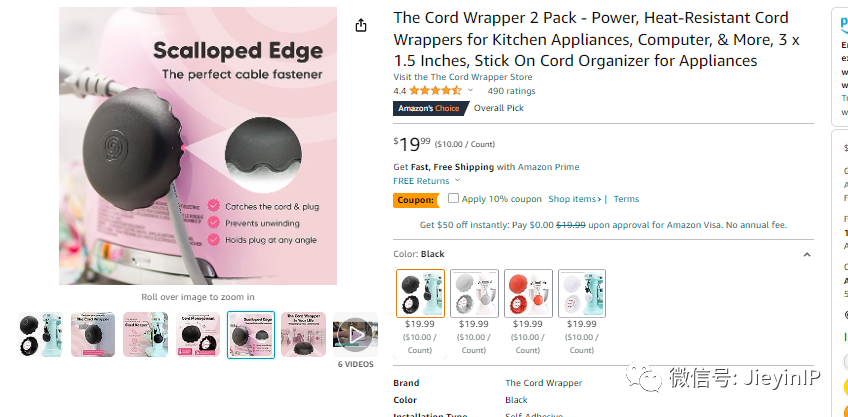Viewport: 848px width, 417px height.
Task: Collapse the Color section chevron
Action: [807, 255]
